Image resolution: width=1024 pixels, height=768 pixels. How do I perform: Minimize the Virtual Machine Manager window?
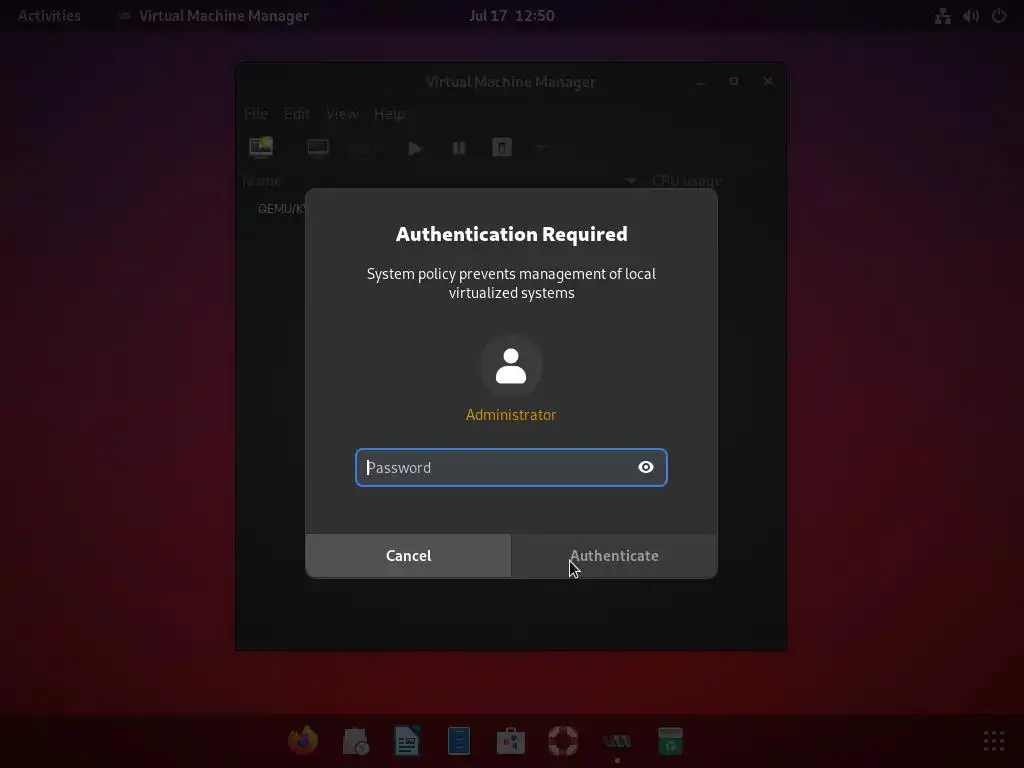(x=700, y=82)
